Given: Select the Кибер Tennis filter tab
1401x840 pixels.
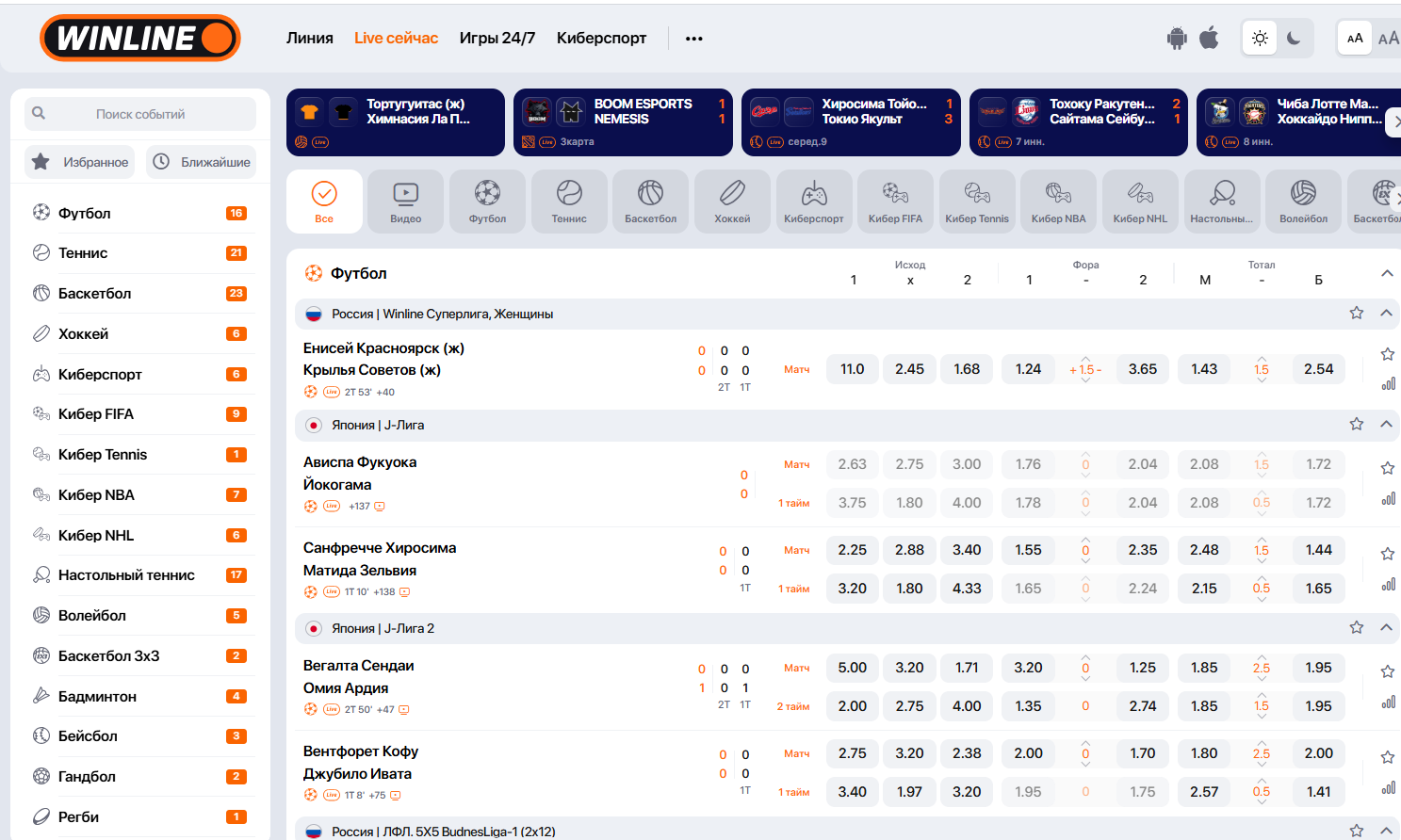Looking at the screenshot, I should [977, 202].
